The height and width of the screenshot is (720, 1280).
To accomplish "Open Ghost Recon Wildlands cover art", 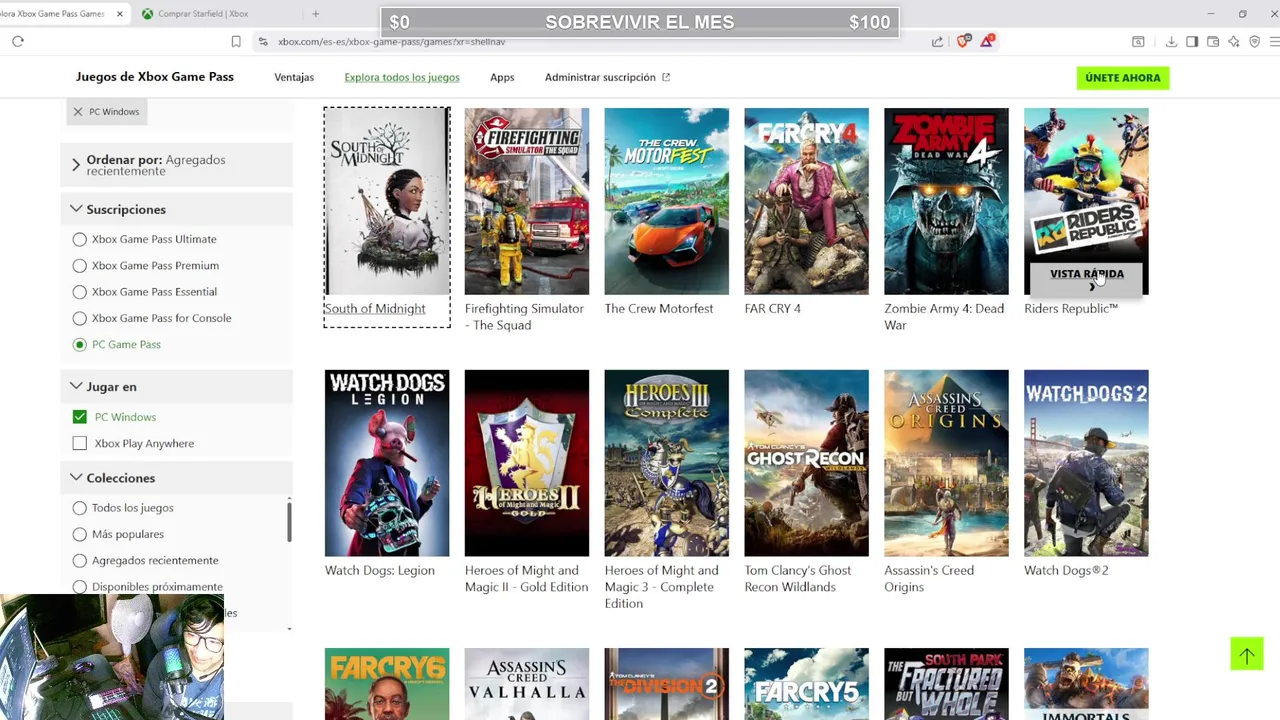I will tap(807, 463).
